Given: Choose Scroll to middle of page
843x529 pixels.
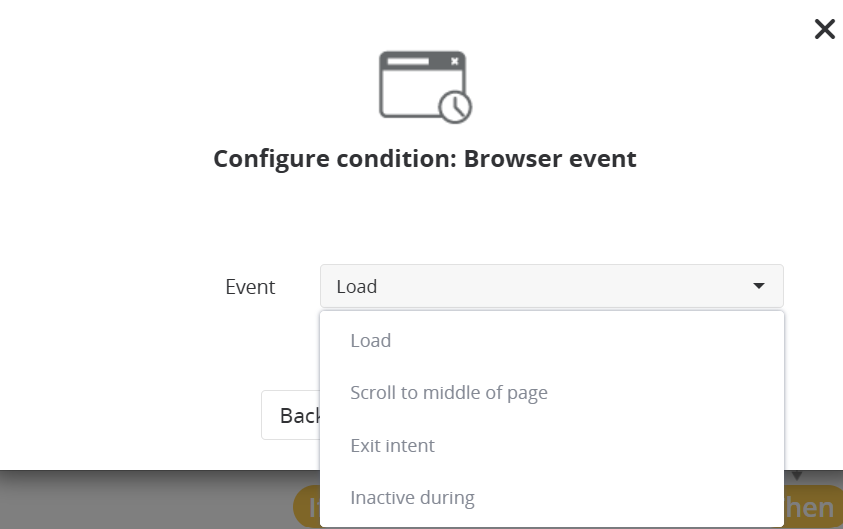Looking at the screenshot, I should 449,393.
